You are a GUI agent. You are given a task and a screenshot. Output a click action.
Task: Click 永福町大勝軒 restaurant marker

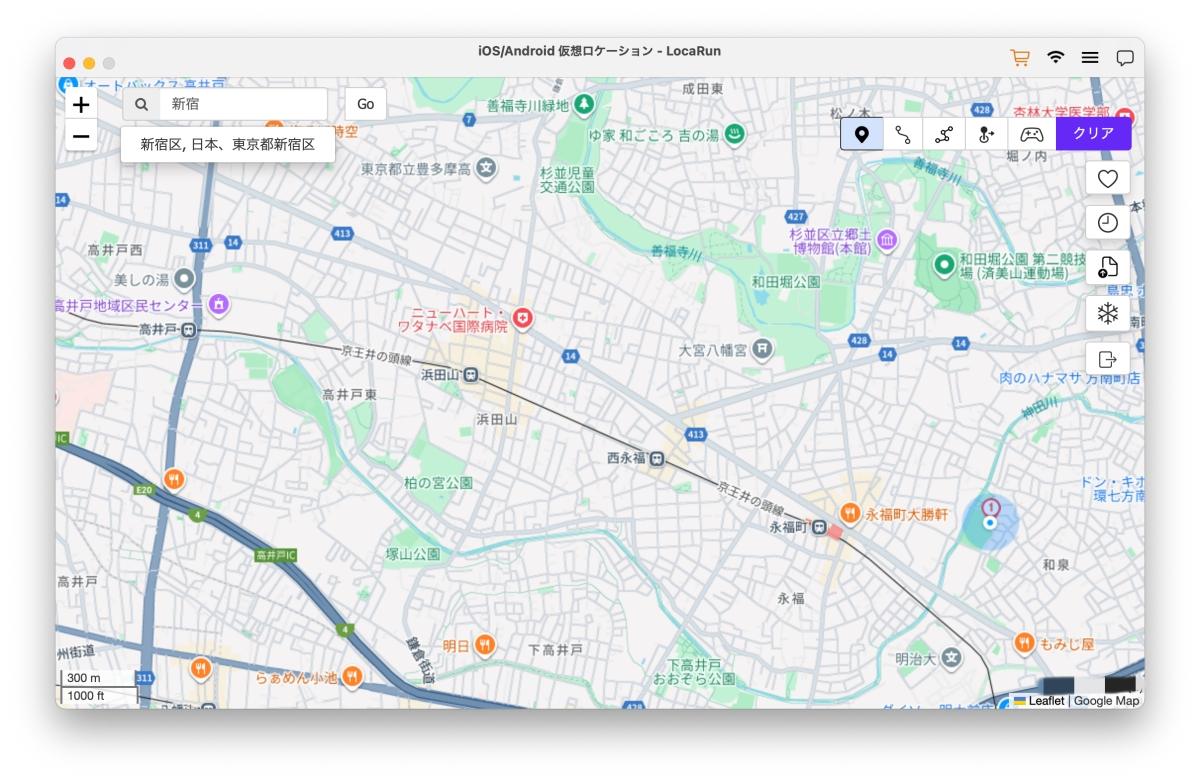point(850,513)
